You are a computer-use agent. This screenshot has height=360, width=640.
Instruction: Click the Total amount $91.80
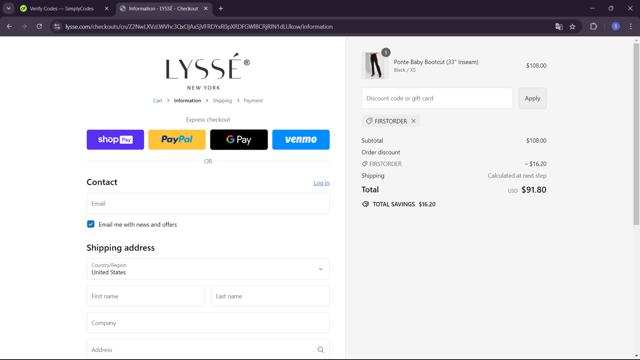click(x=533, y=190)
